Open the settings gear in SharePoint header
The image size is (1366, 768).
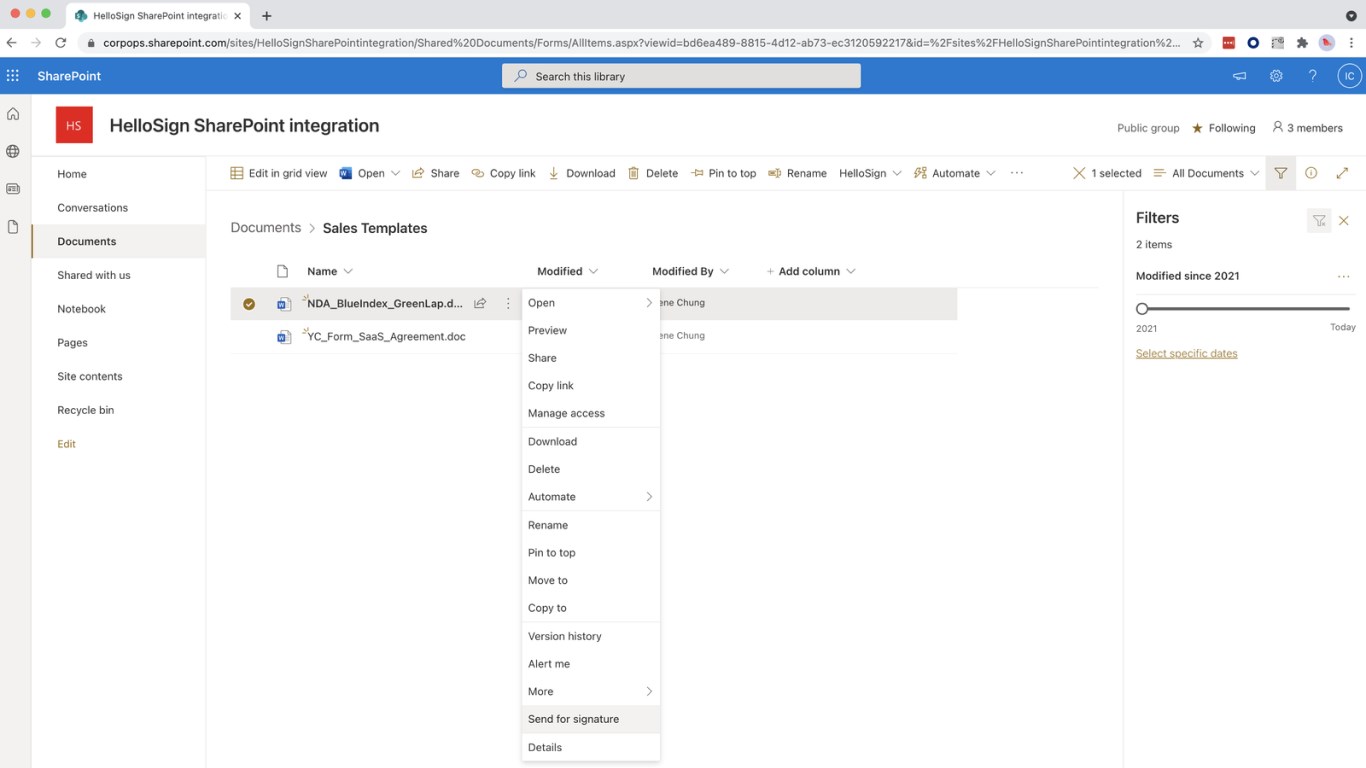(1276, 76)
